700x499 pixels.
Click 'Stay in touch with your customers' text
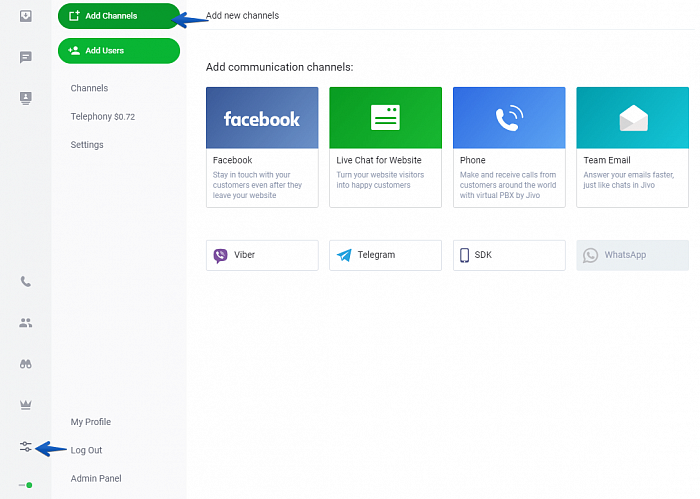[257, 185]
